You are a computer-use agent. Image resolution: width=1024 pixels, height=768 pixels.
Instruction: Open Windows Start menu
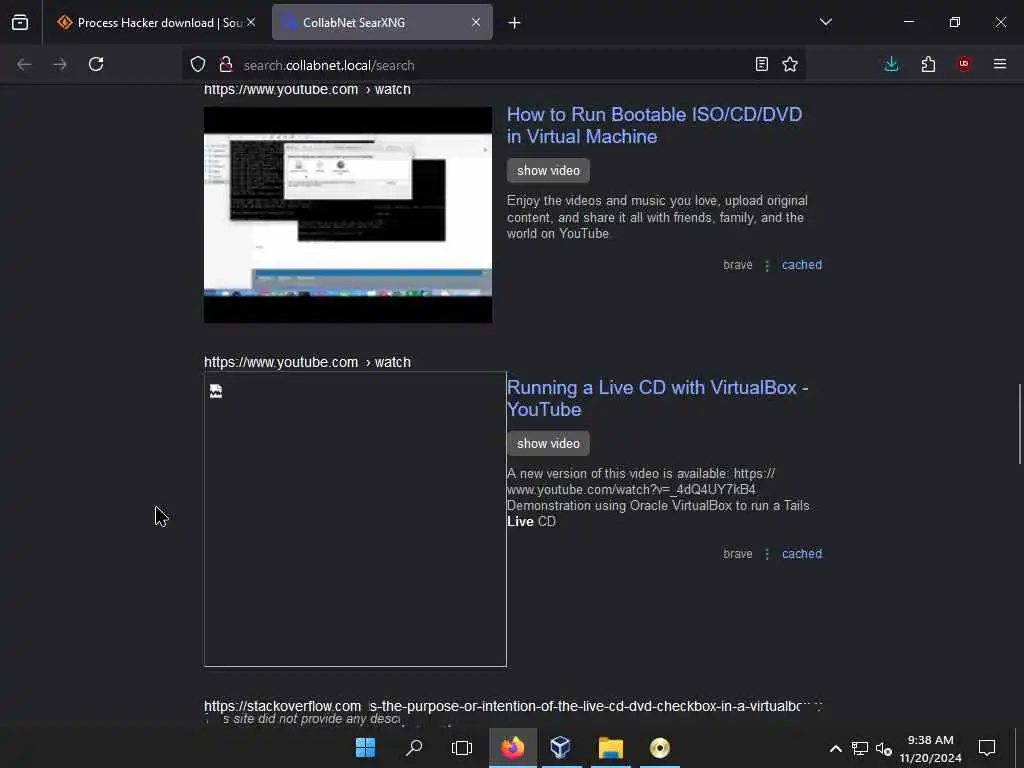pyautogui.click(x=365, y=748)
